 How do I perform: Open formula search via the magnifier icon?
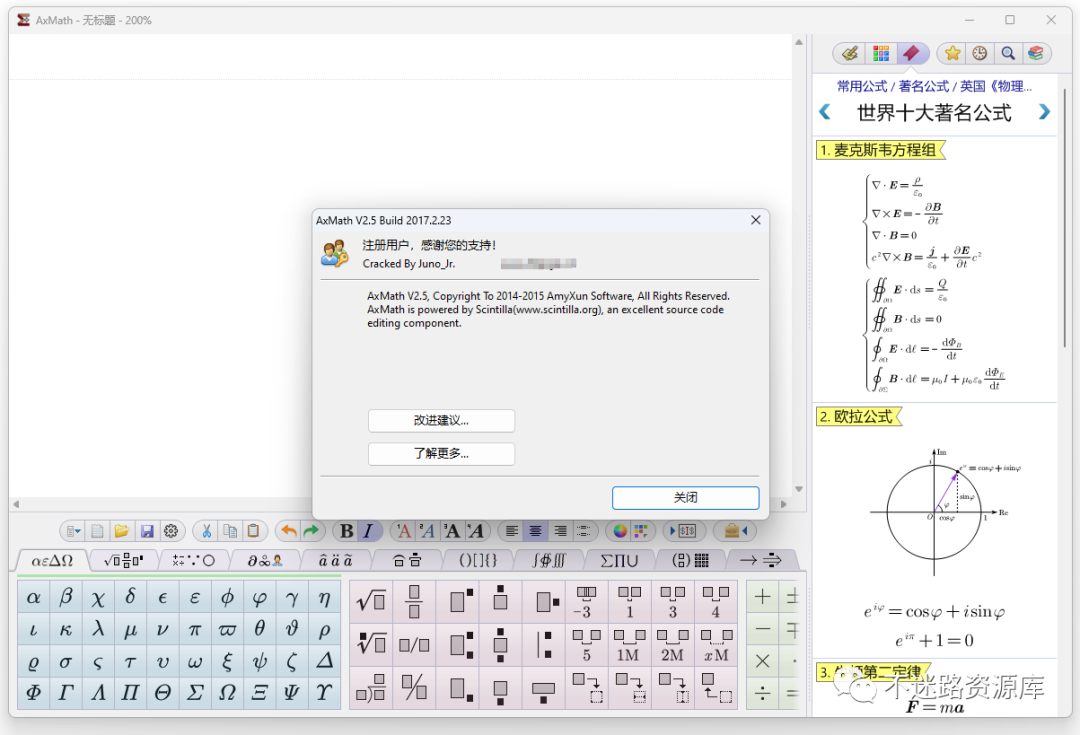click(x=1008, y=53)
